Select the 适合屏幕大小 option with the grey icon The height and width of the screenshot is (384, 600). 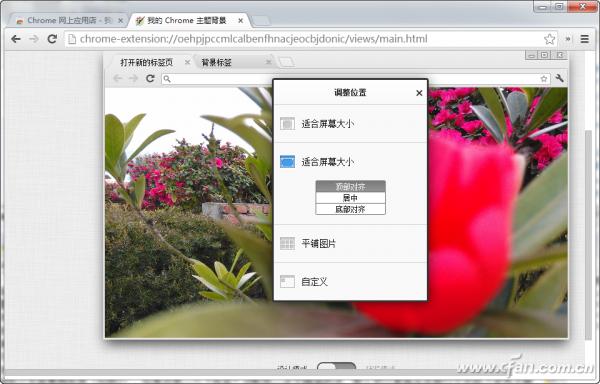click(350, 124)
